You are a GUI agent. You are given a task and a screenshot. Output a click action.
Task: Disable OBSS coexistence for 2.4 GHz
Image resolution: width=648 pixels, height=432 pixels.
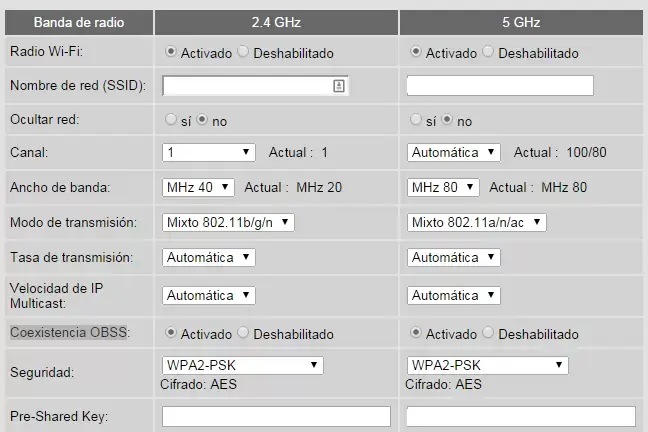coord(244,333)
